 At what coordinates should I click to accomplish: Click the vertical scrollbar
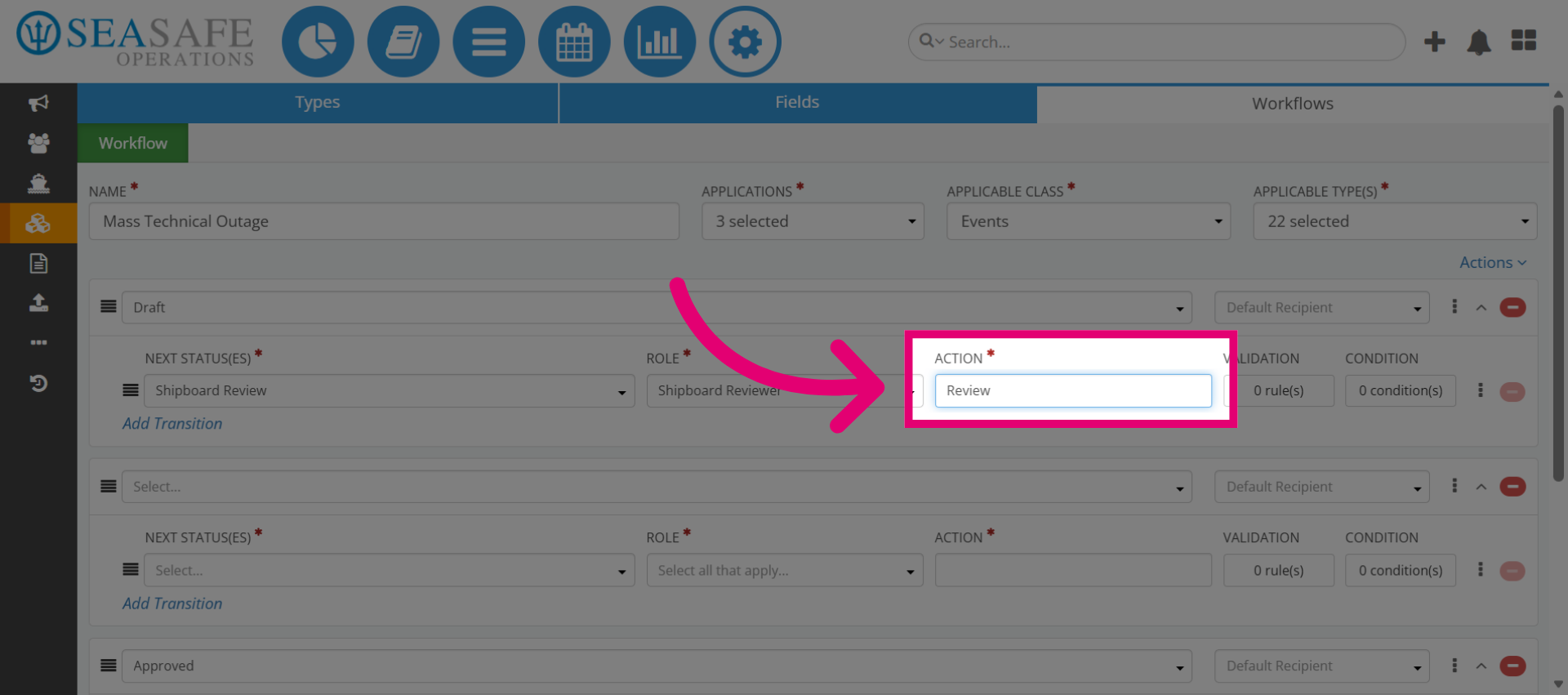[1558, 294]
